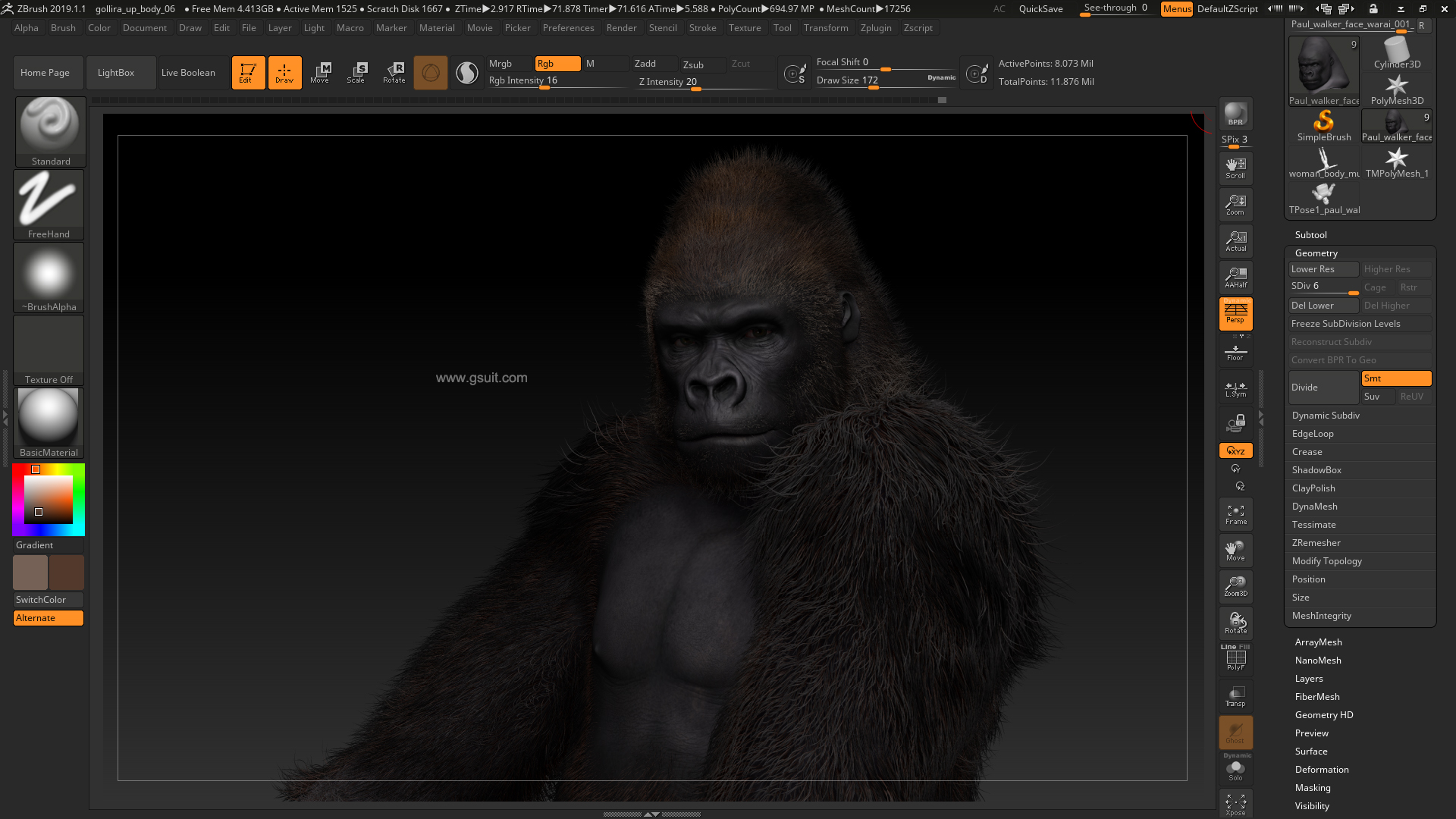This screenshot has width=1456, height=819.
Task: Activate the Draw mode button
Action: (x=284, y=73)
